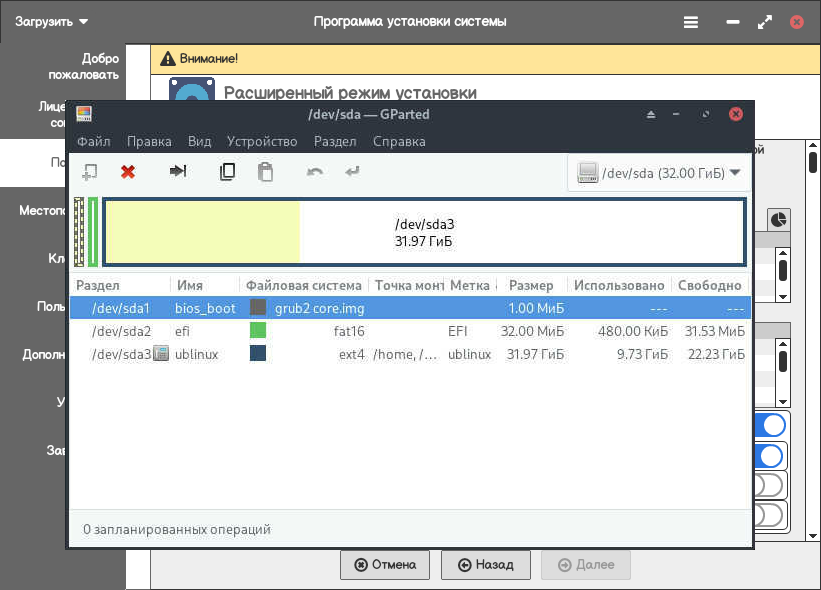Screen dimensions: 821x590
Task: Click the Apply all operations icon
Action: [x=352, y=171]
